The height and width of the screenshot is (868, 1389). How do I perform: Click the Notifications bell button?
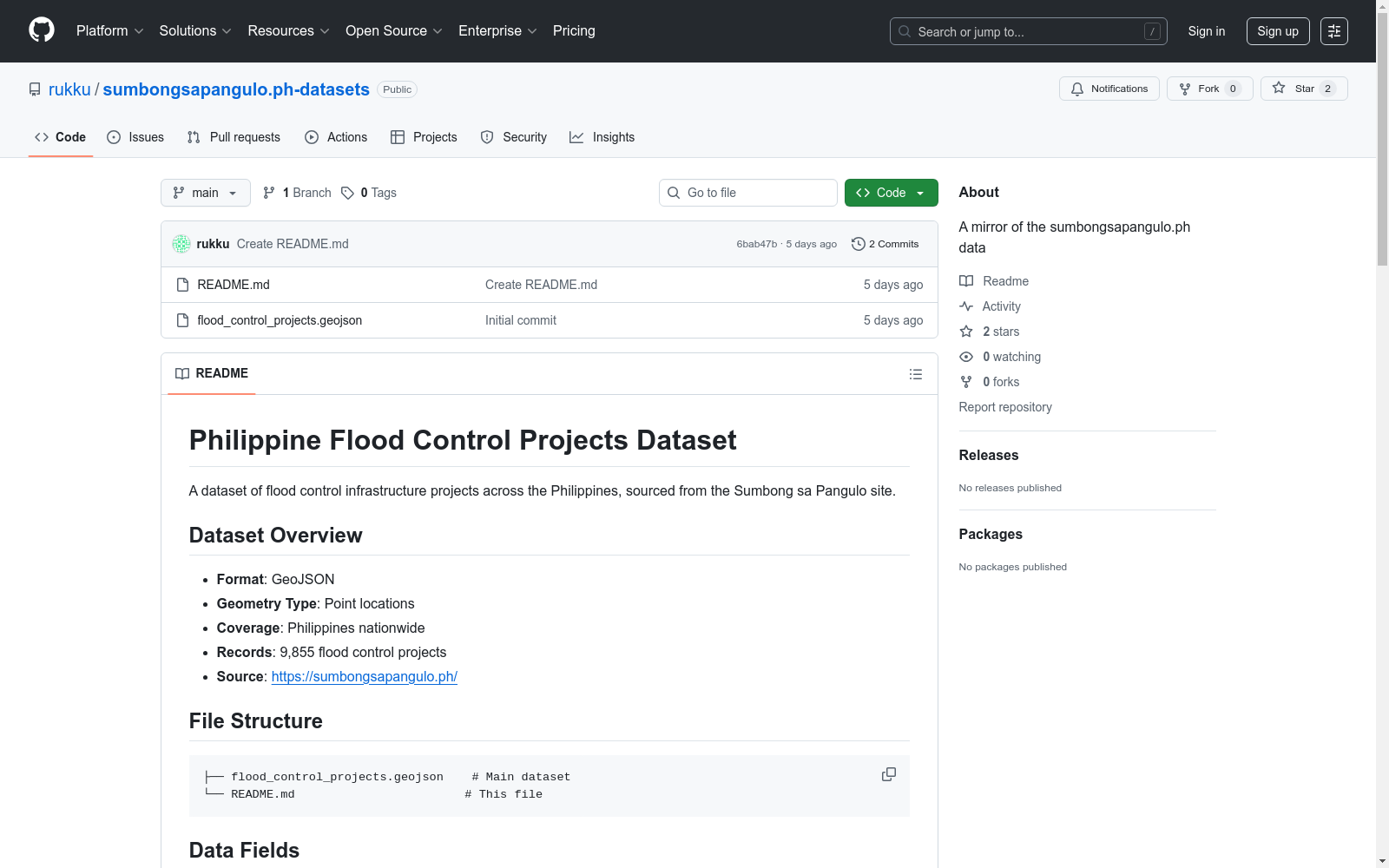[x=1109, y=89]
